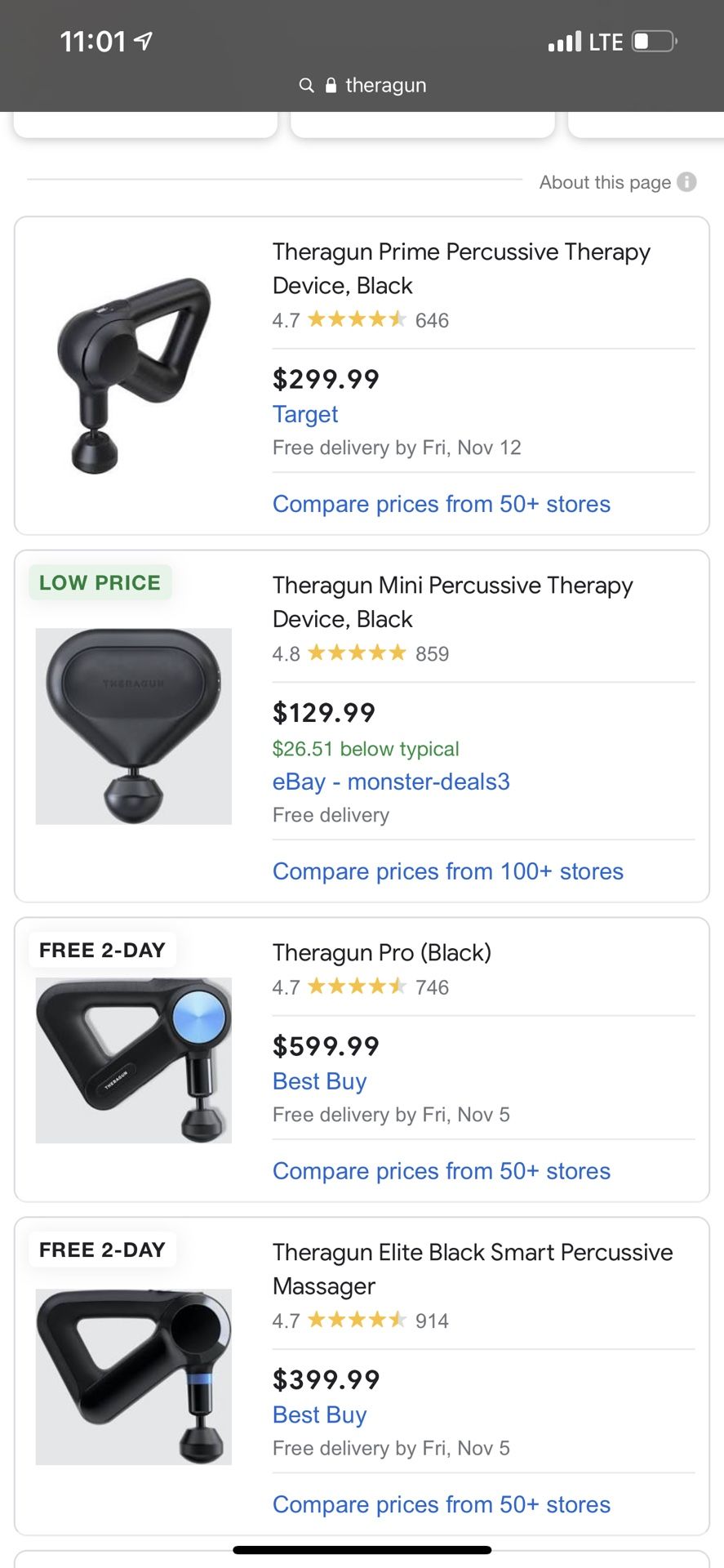Viewport: 724px width, 1568px height.
Task: Open the Theragun Elite product image
Action: pyautogui.click(x=134, y=1377)
